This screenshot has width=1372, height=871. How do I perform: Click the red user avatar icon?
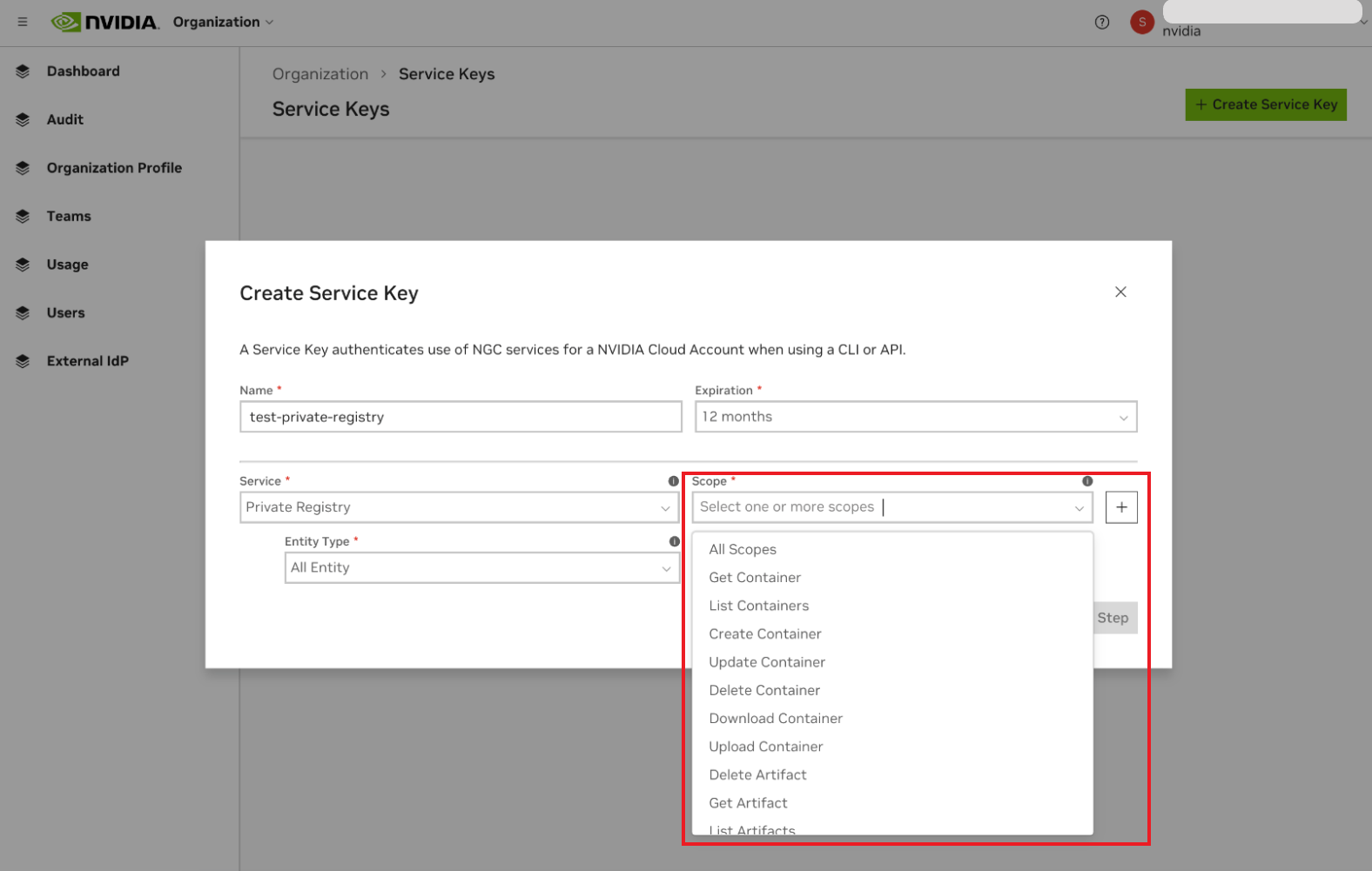click(x=1142, y=22)
